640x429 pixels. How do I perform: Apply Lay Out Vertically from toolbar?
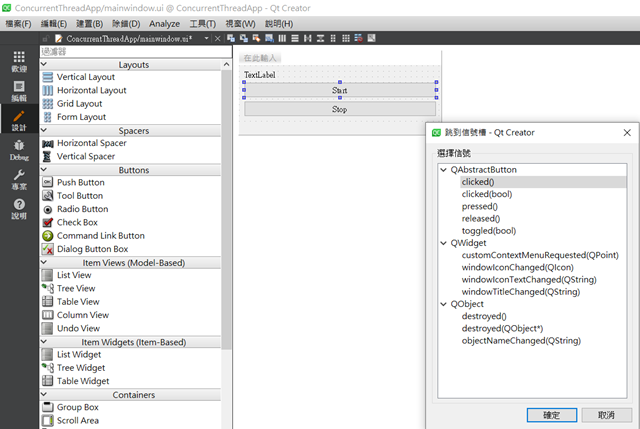click(295, 38)
